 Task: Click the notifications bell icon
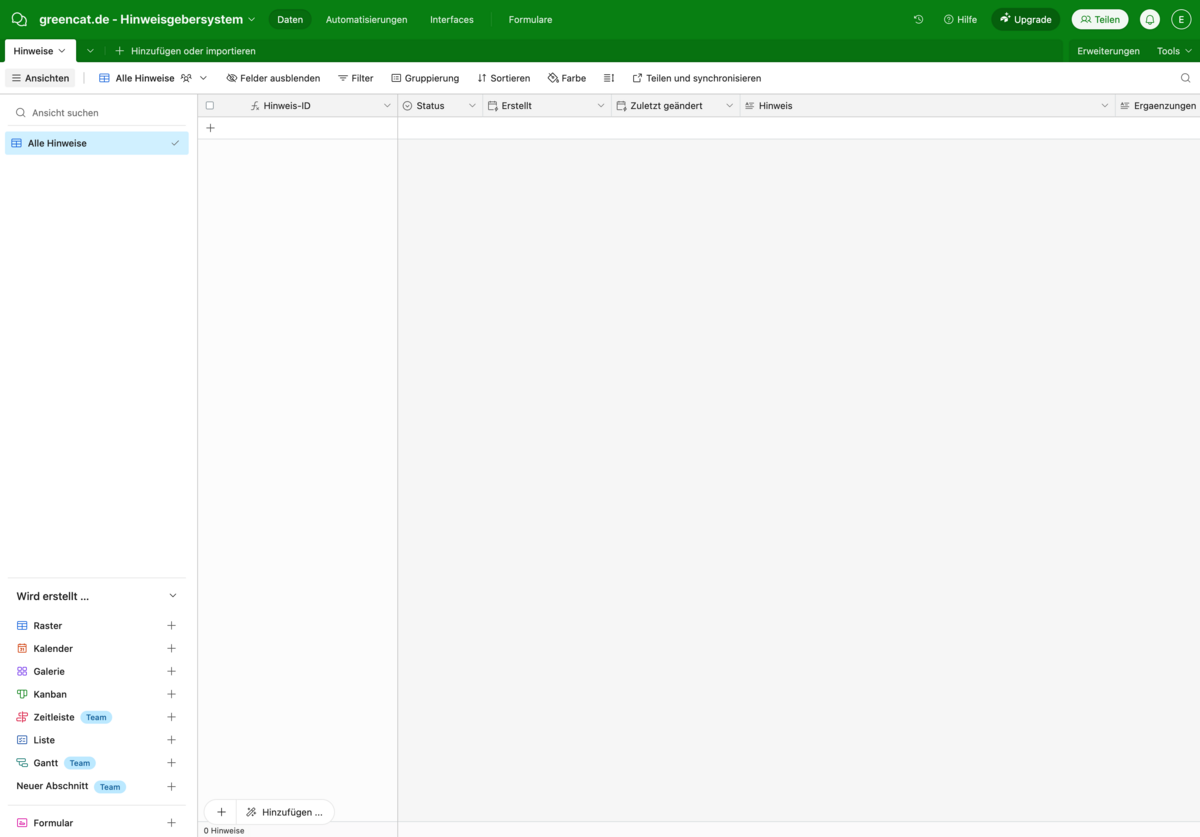click(1150, 19)
